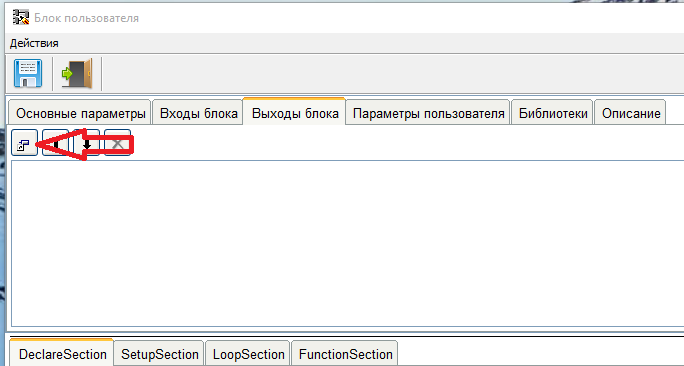Delete the selected output with the X button
Screen dimensions: 684x366
click(x=118, y=142)
